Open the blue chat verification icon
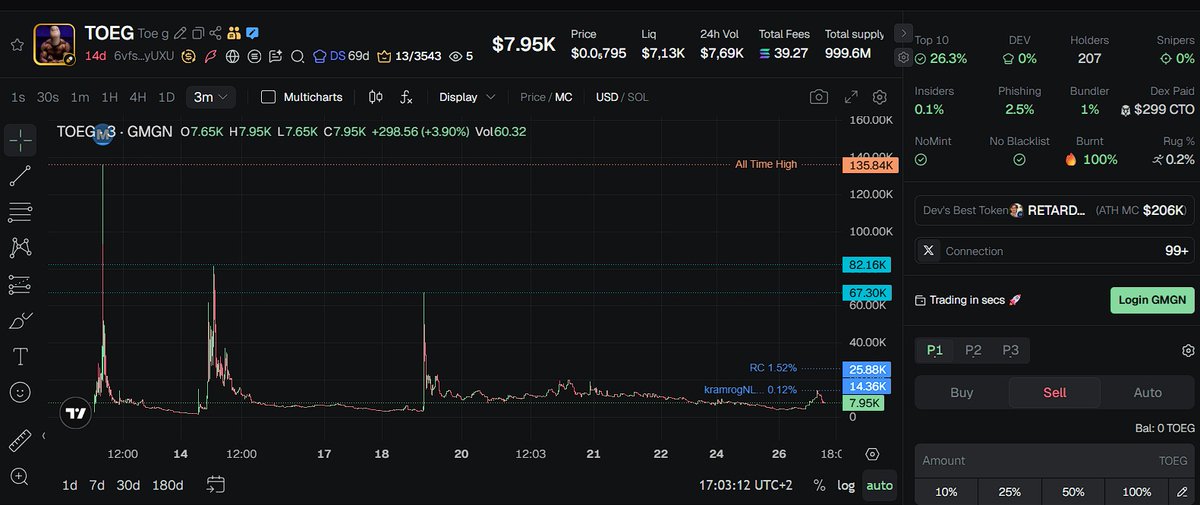1200x505 pixels. (x=252, y=33)
